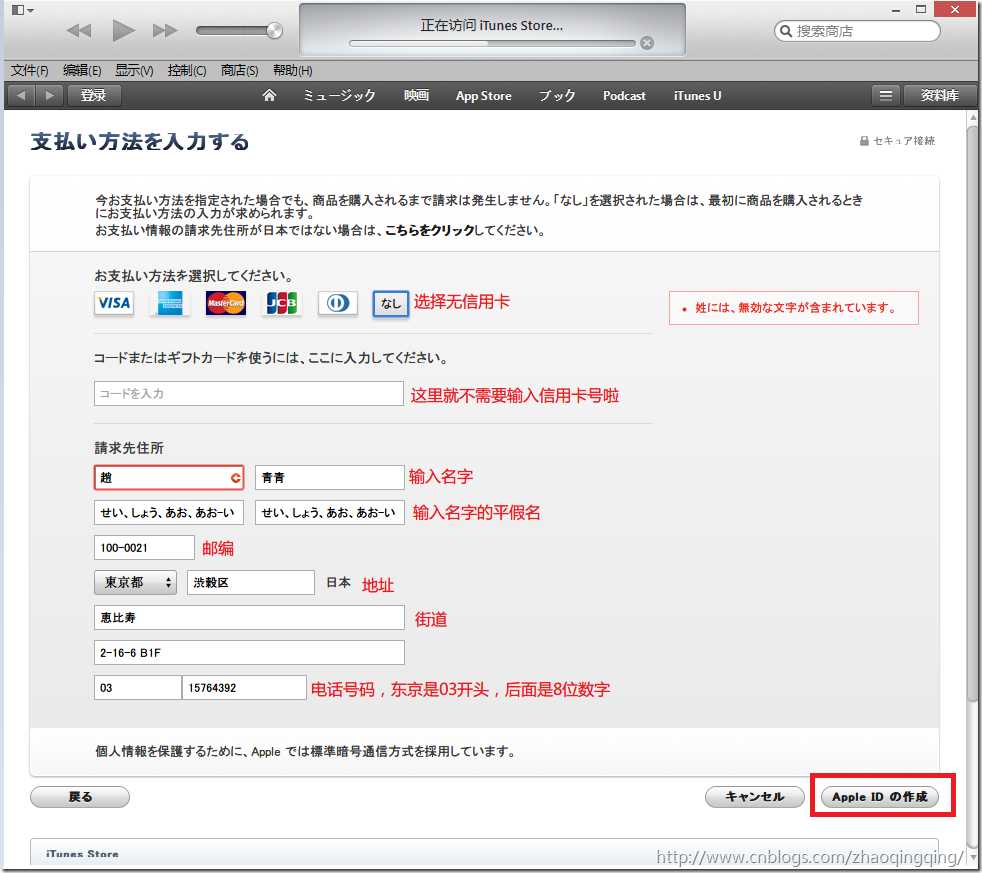The width and height of the screenshot is (982, 873).
Task: Click the fast-forward playback icon
Action: click(x=167, y=29)
